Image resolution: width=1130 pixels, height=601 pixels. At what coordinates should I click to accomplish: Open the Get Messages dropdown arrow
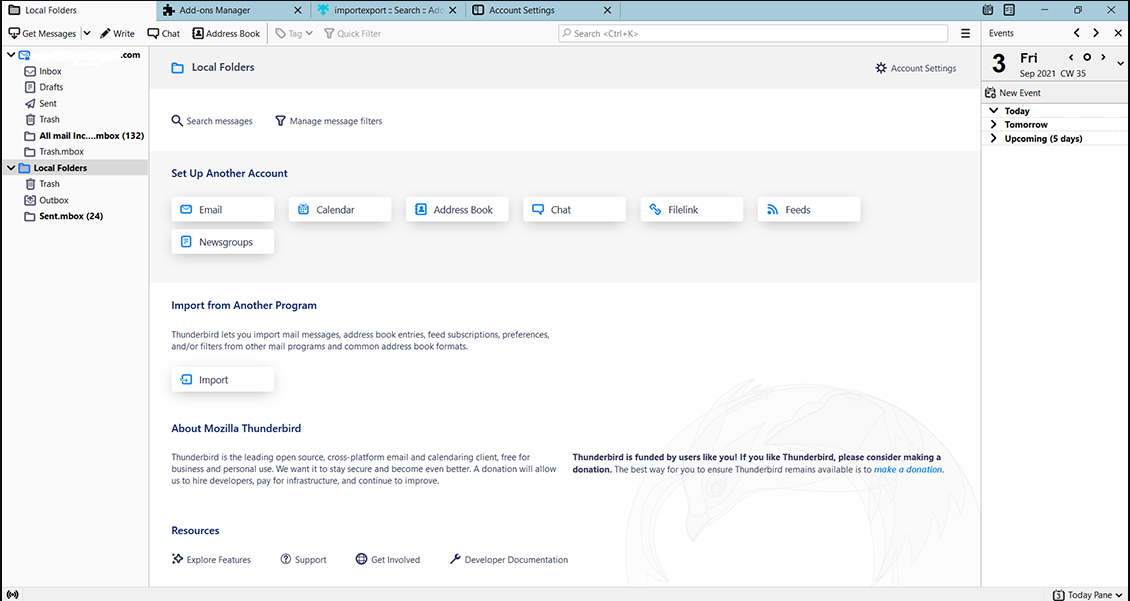86,33
